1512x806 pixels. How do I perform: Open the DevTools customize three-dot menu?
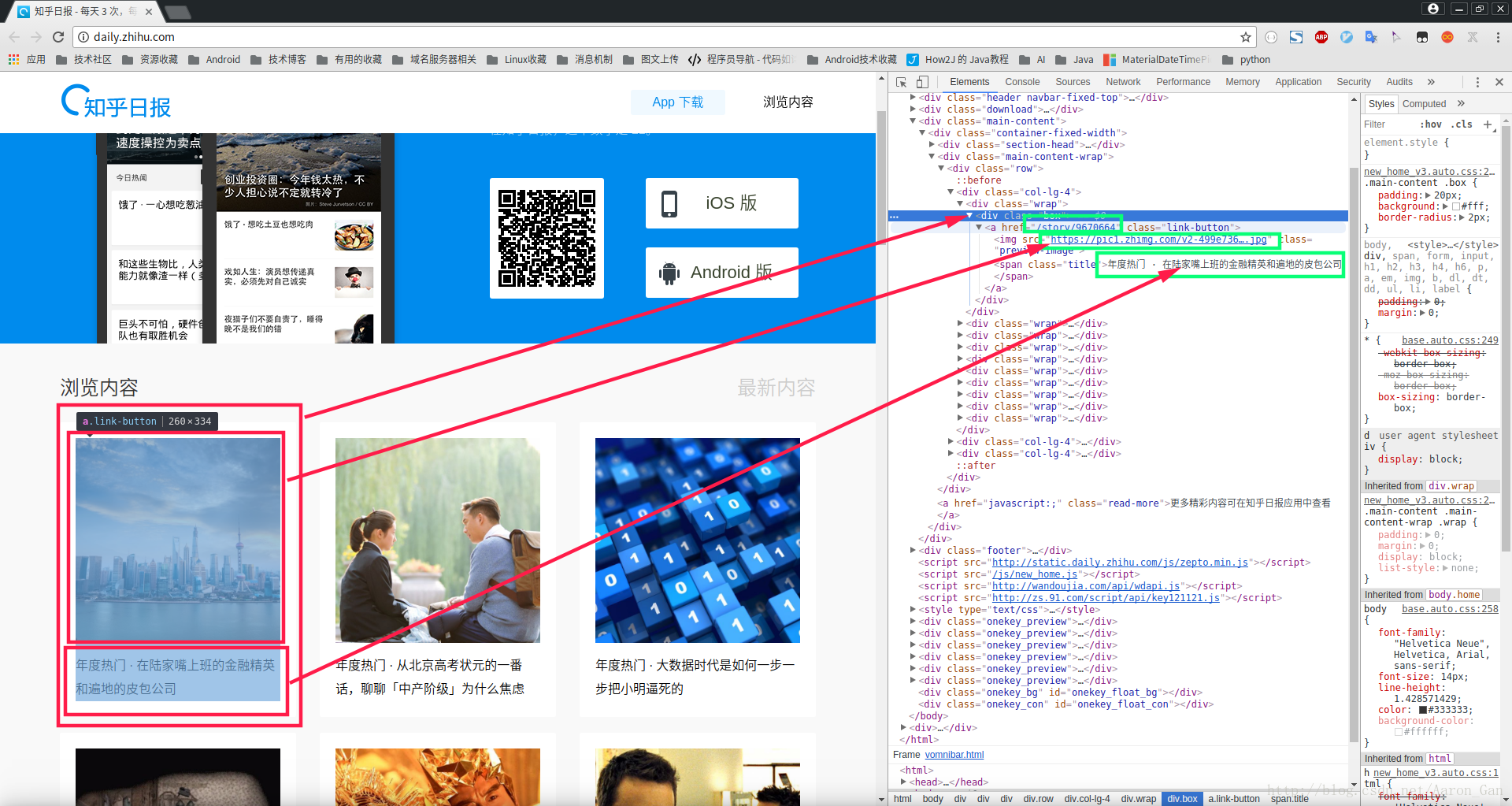1477,82
